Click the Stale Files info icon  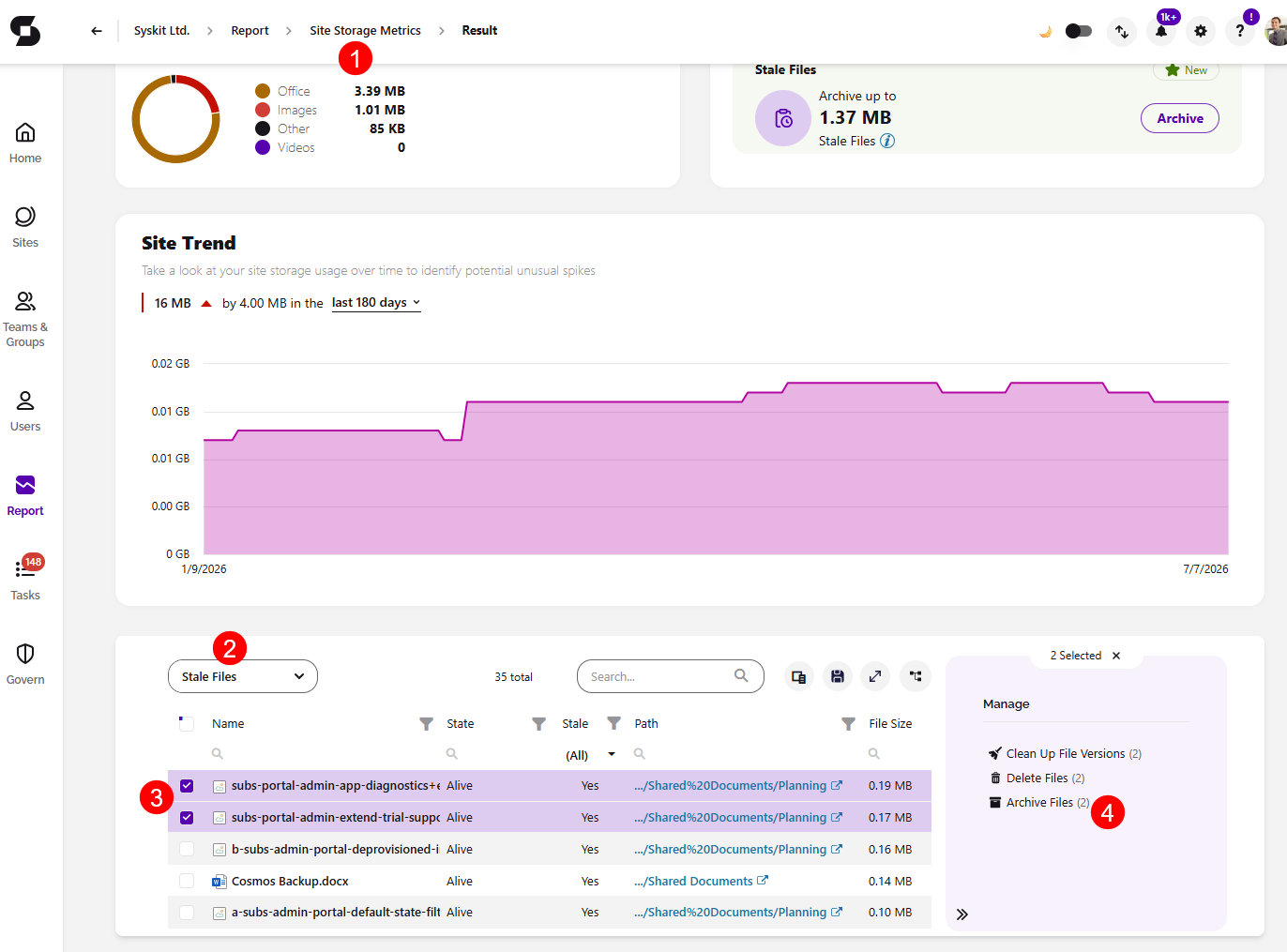click(887, 141)
